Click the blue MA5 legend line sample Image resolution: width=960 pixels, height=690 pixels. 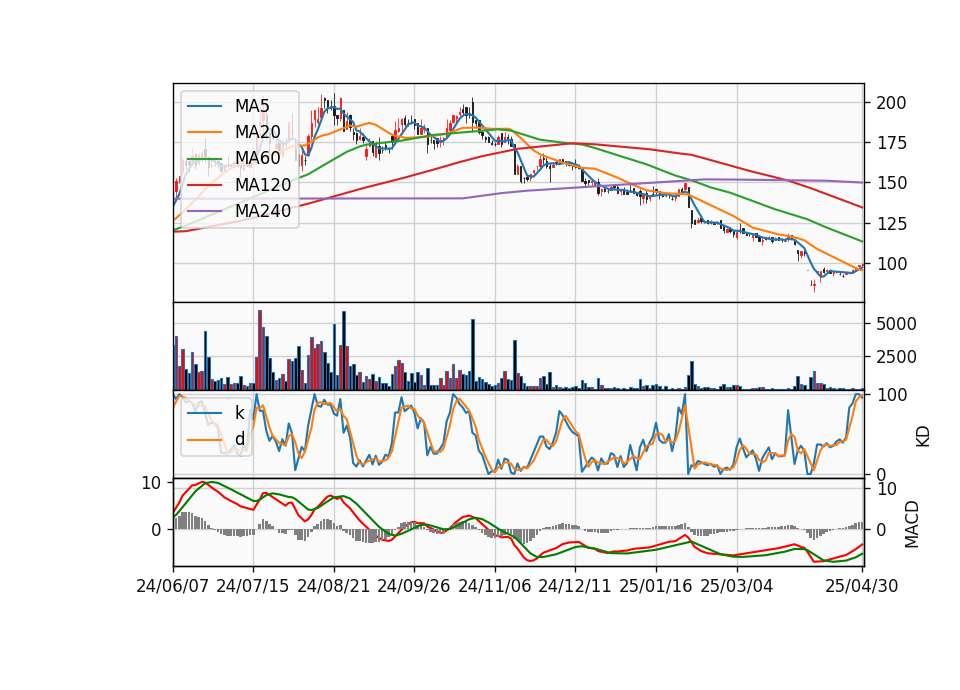coord(204,107)
